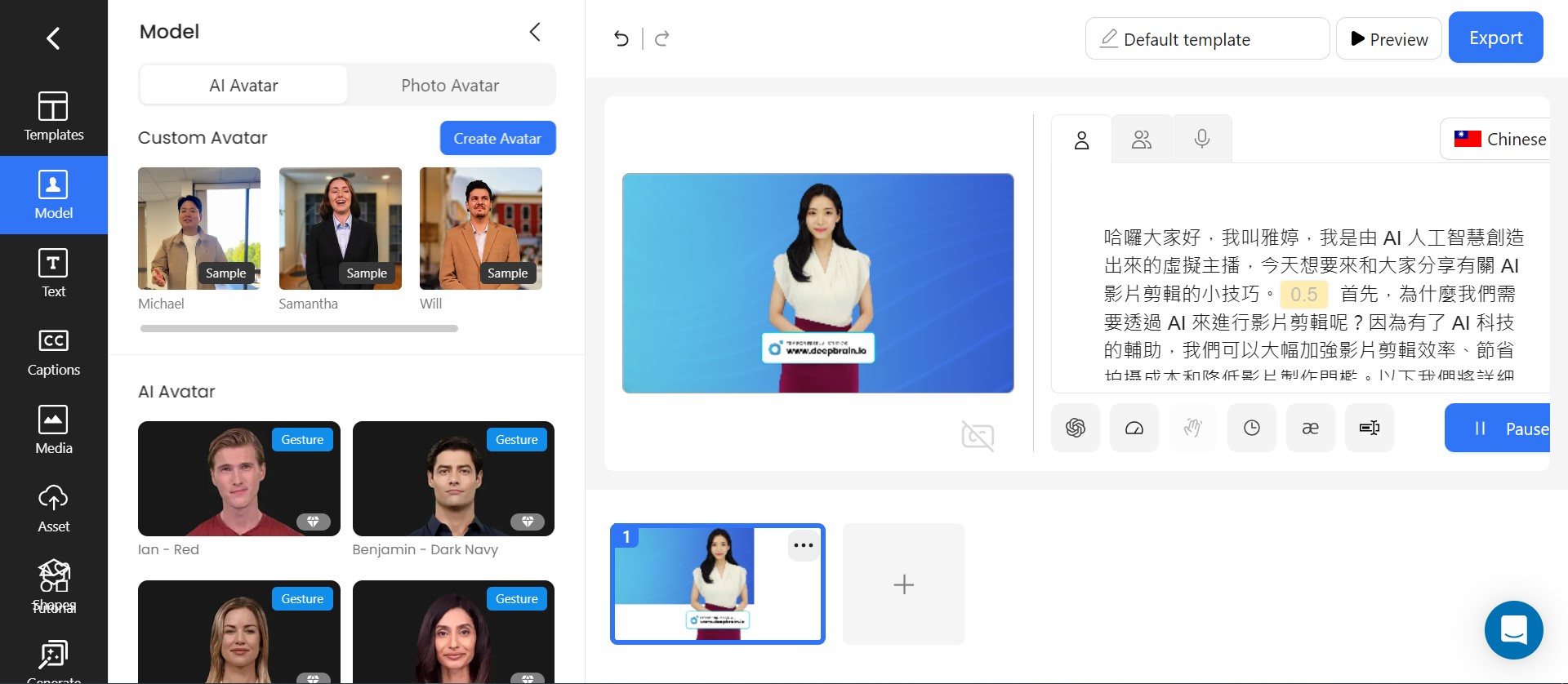
Task: Open the chat support bubble
Action: tap(1513, 630)
